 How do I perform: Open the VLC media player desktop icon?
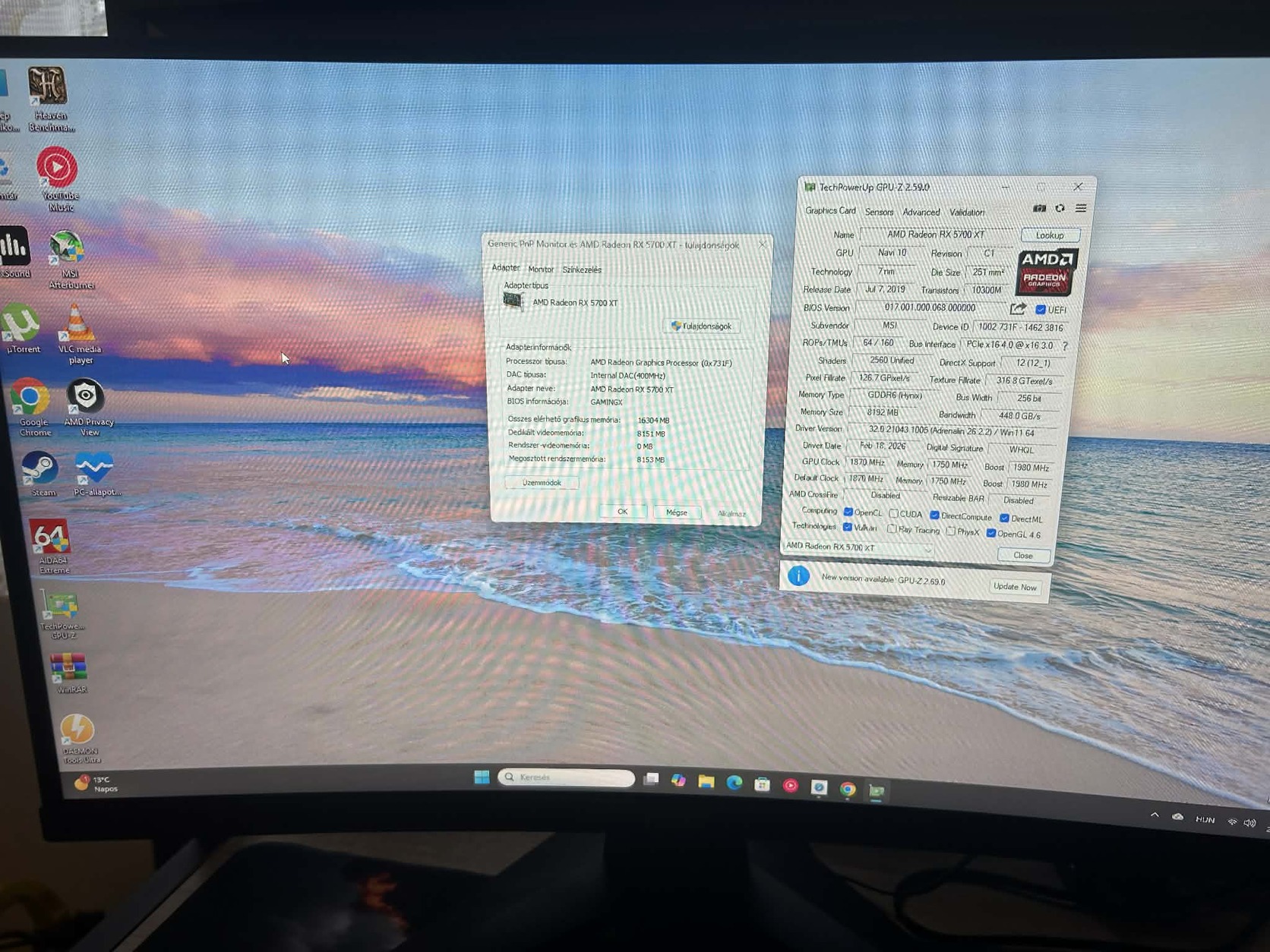[x=79, y=334]
